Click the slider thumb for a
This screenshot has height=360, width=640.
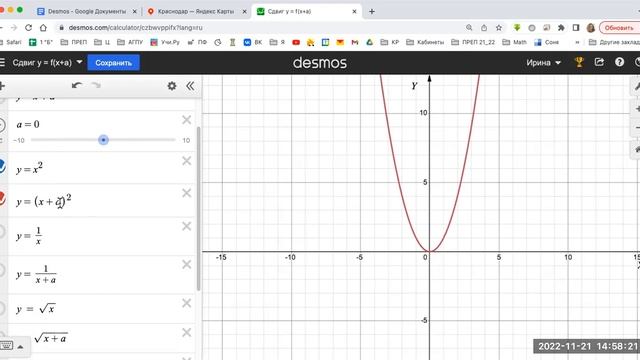click(x=103, y=140)
